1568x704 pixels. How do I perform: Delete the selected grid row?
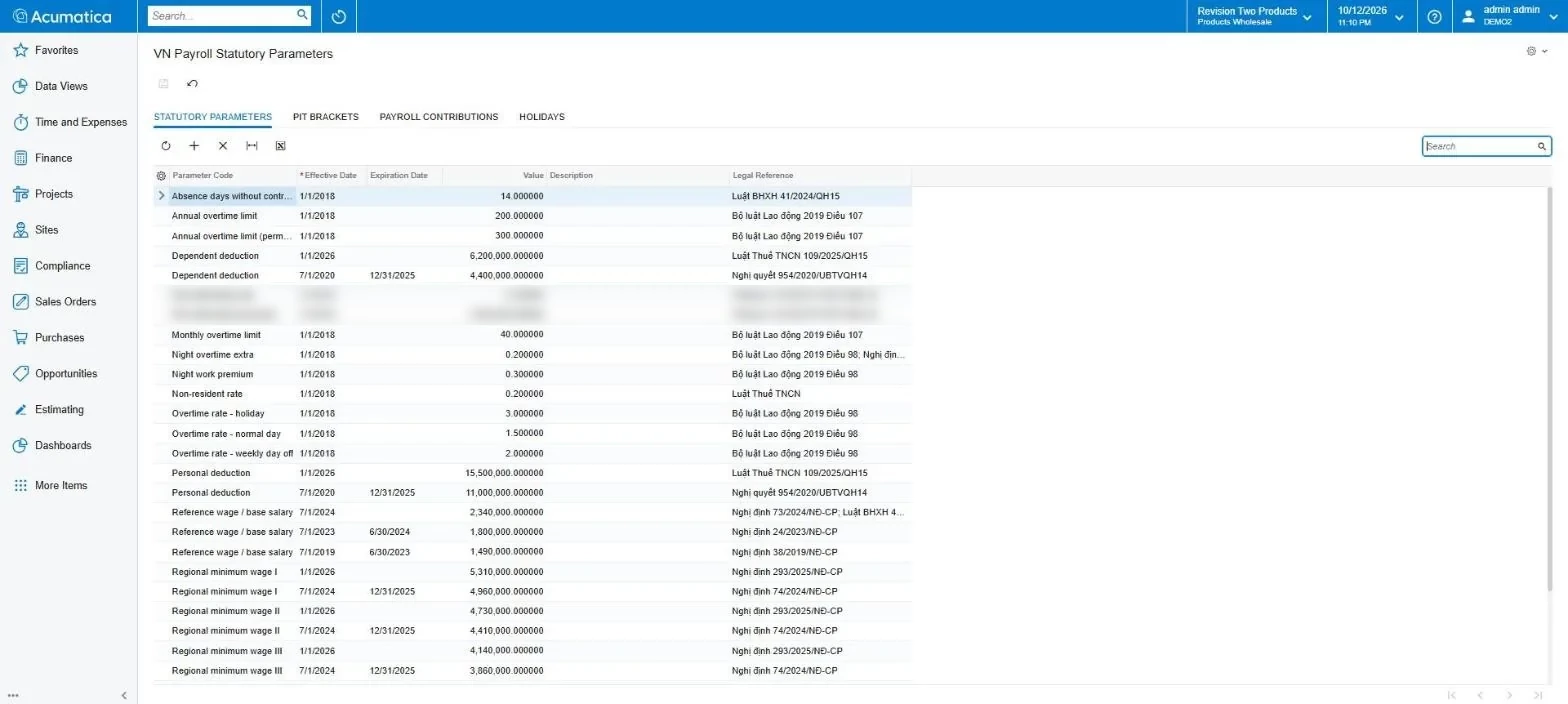(223, 146)
